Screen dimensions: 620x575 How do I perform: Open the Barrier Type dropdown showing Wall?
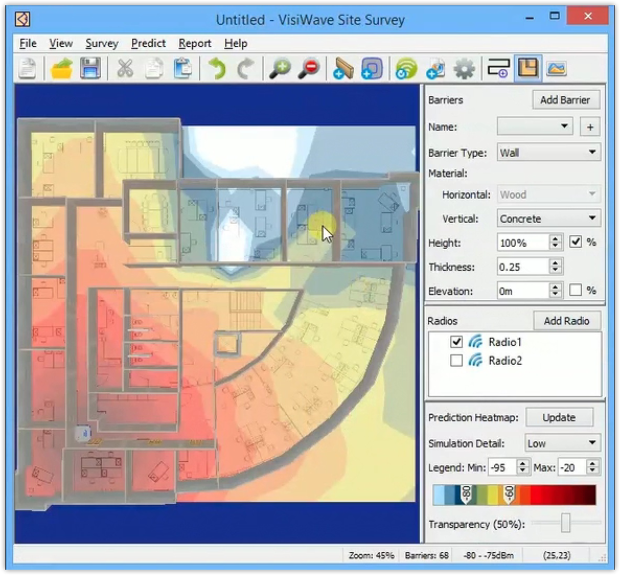pyautogui.click(x=549, y=153)
